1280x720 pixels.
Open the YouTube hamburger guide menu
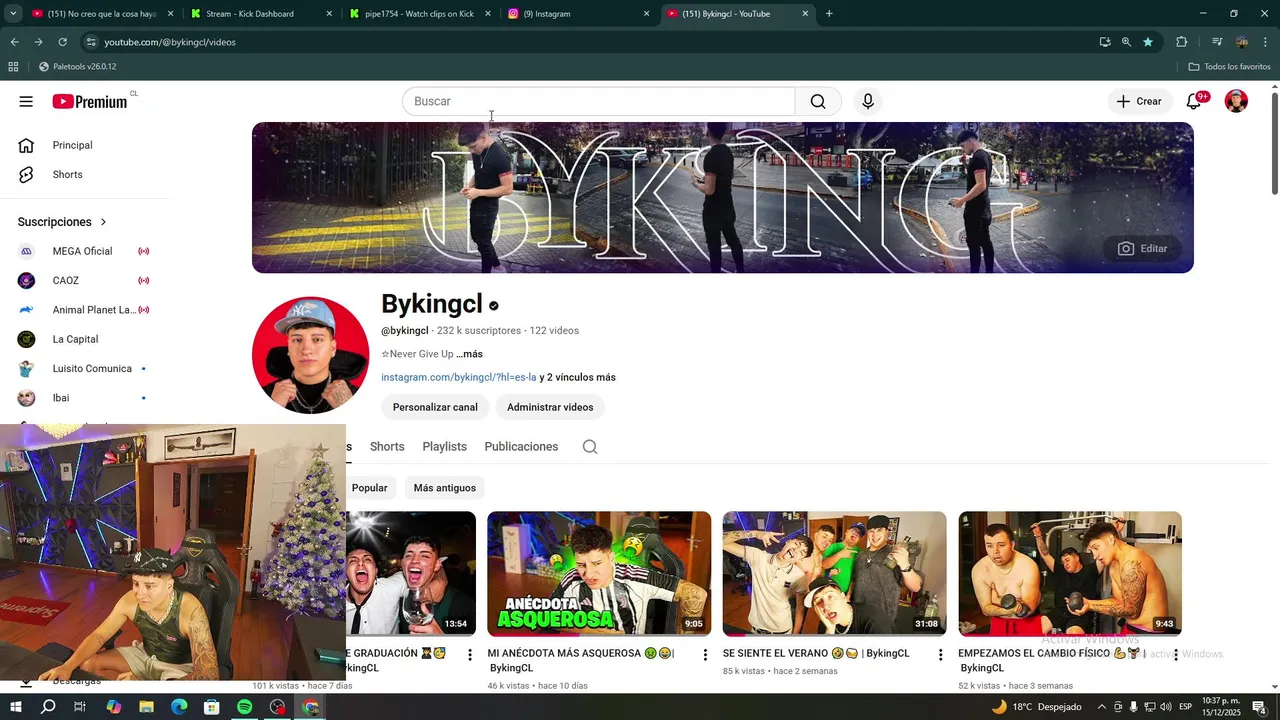click(x=26, y=101)
